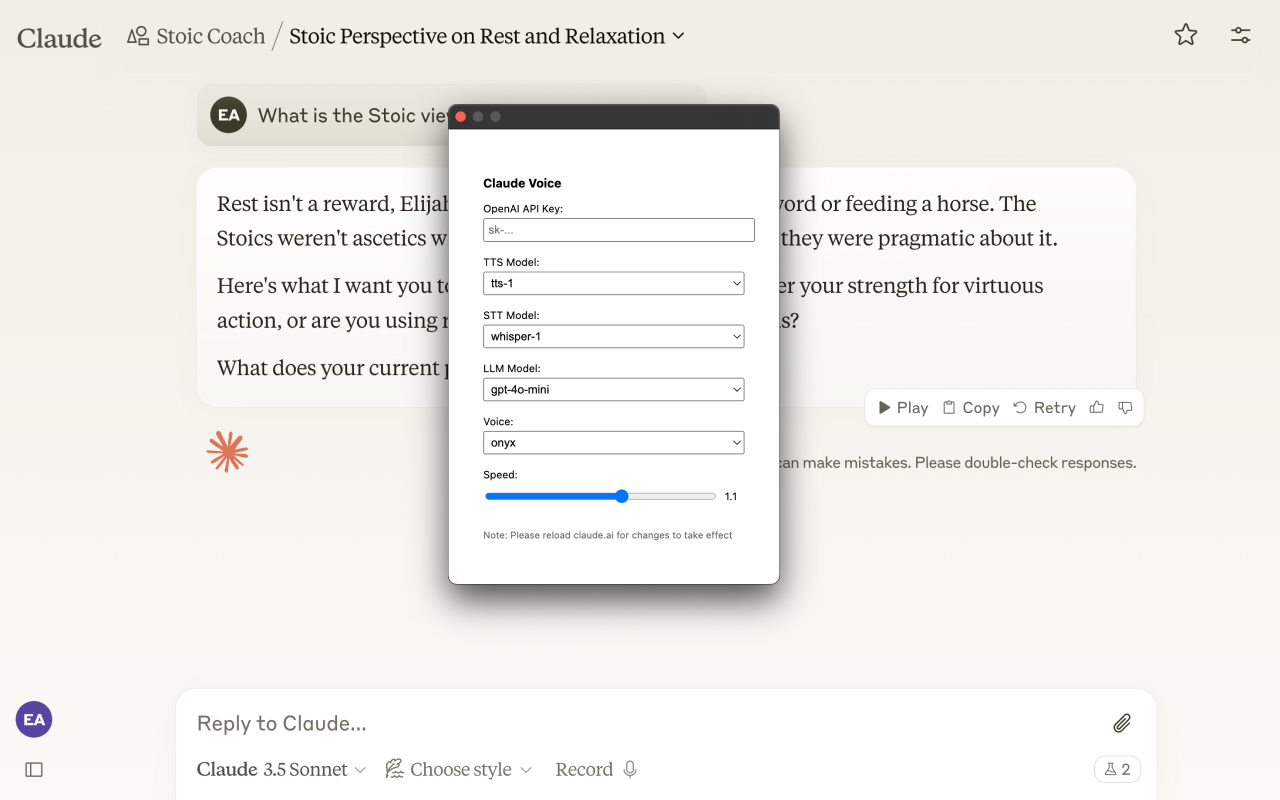Toggle the sidebar panel icon

click(34, 770)
